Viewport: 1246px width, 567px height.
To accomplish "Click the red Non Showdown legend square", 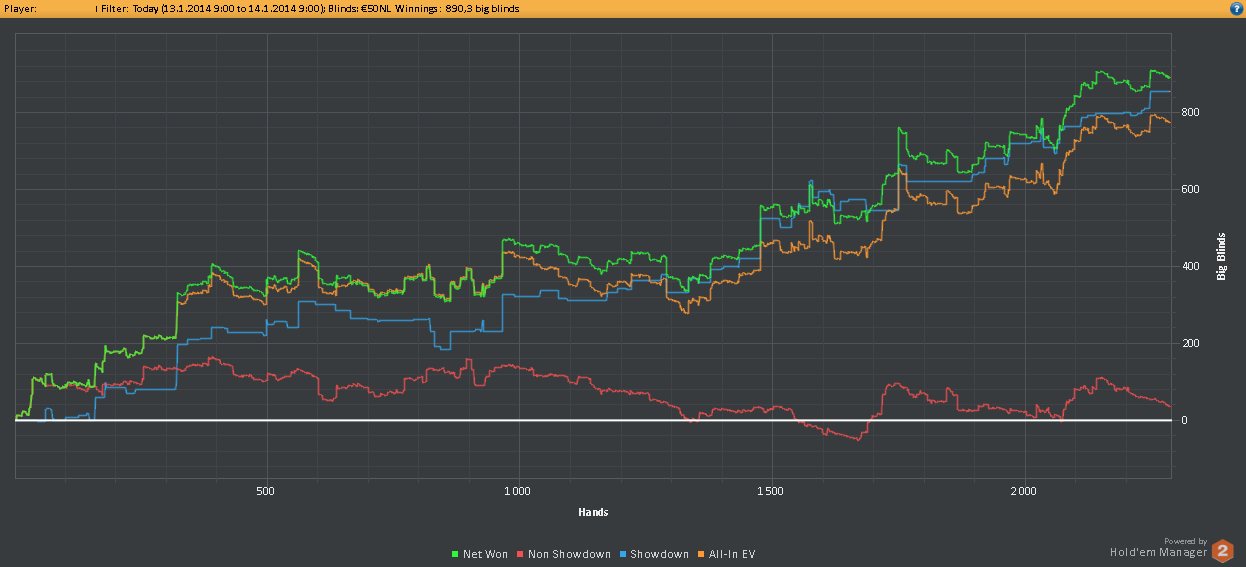I will (520, 554).
